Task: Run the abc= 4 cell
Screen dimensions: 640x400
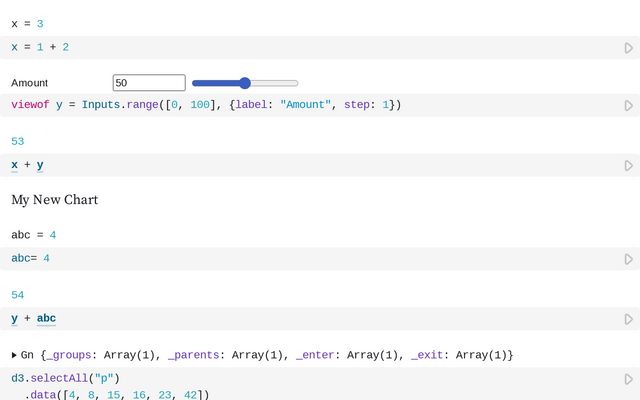Action: pyautogui.click(x=628, y=258)
